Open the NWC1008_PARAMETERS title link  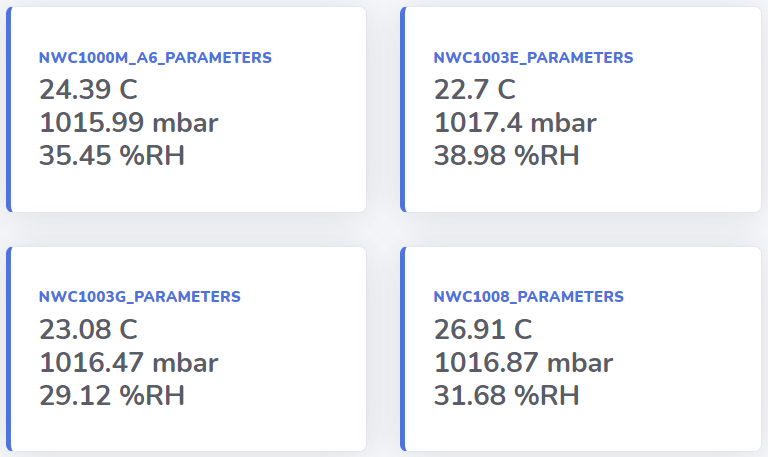[528, 297]
